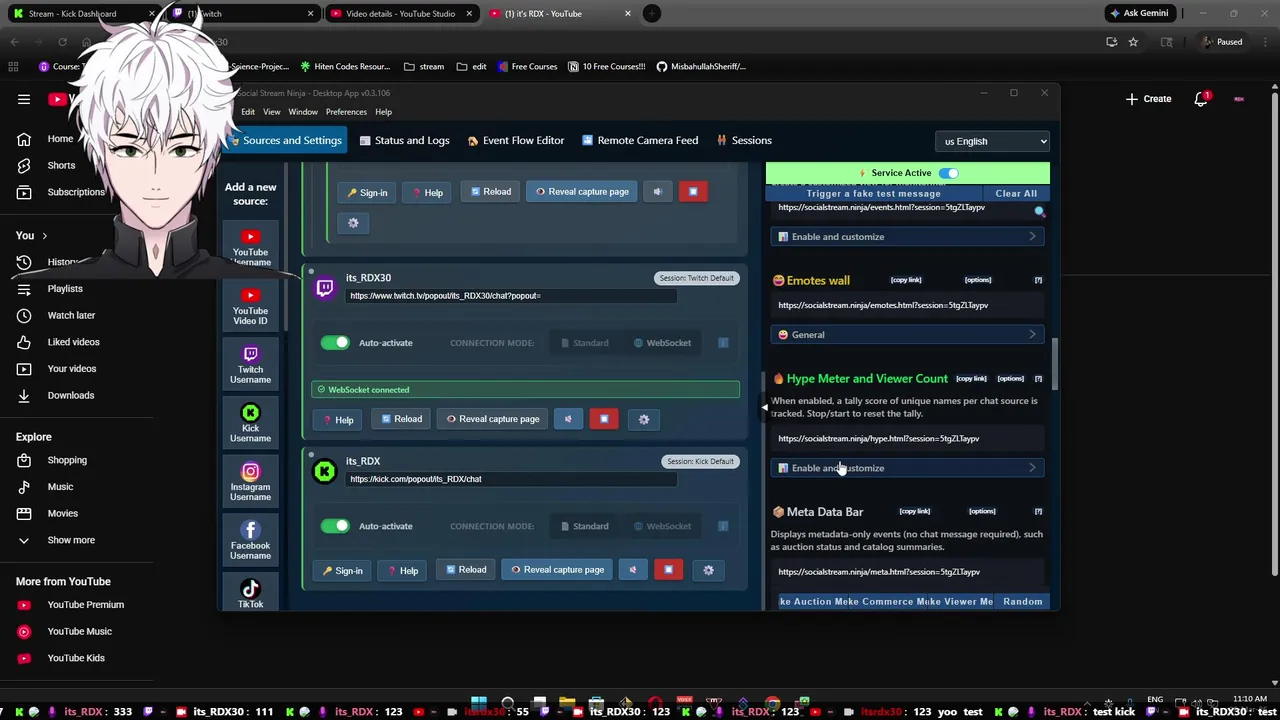Image resolution: width=1280 pixels, height=720 pixels.
Task: Expand the General section of Emotes wall
Action: pos(907,335)
